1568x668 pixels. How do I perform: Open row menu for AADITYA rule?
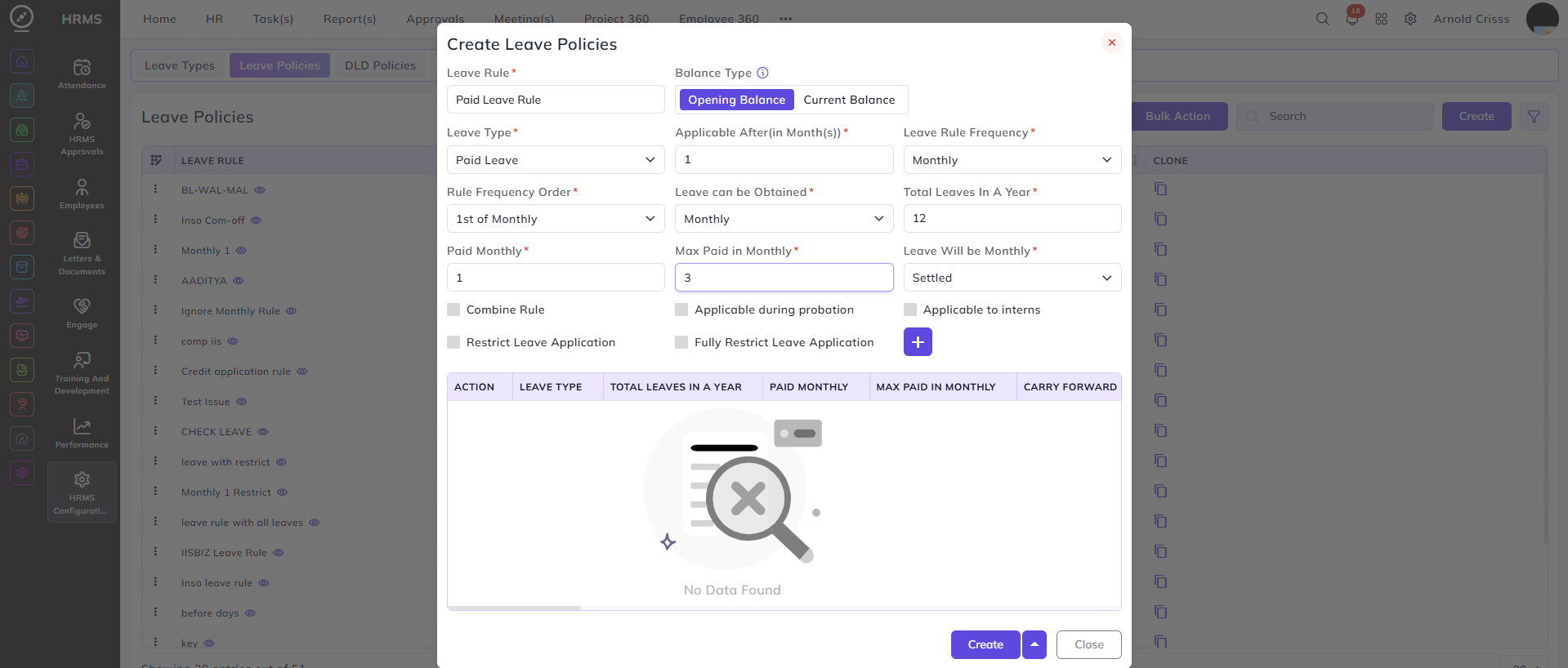[x=155, y=280]
